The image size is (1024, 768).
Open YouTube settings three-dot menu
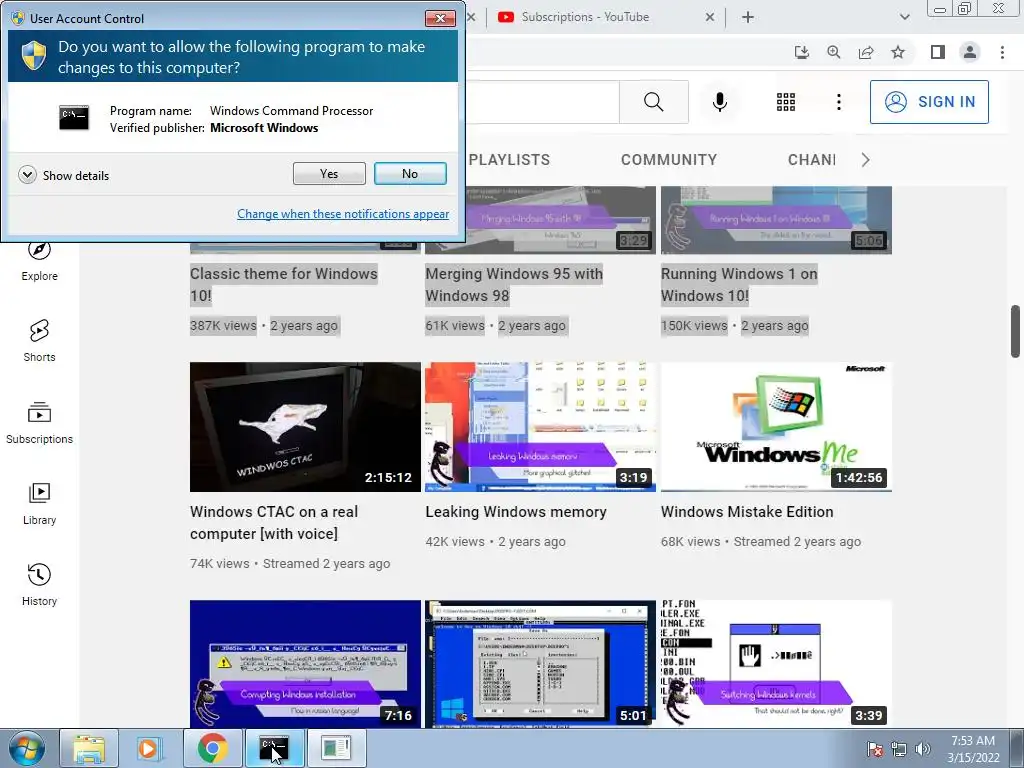tap(839, 102)
